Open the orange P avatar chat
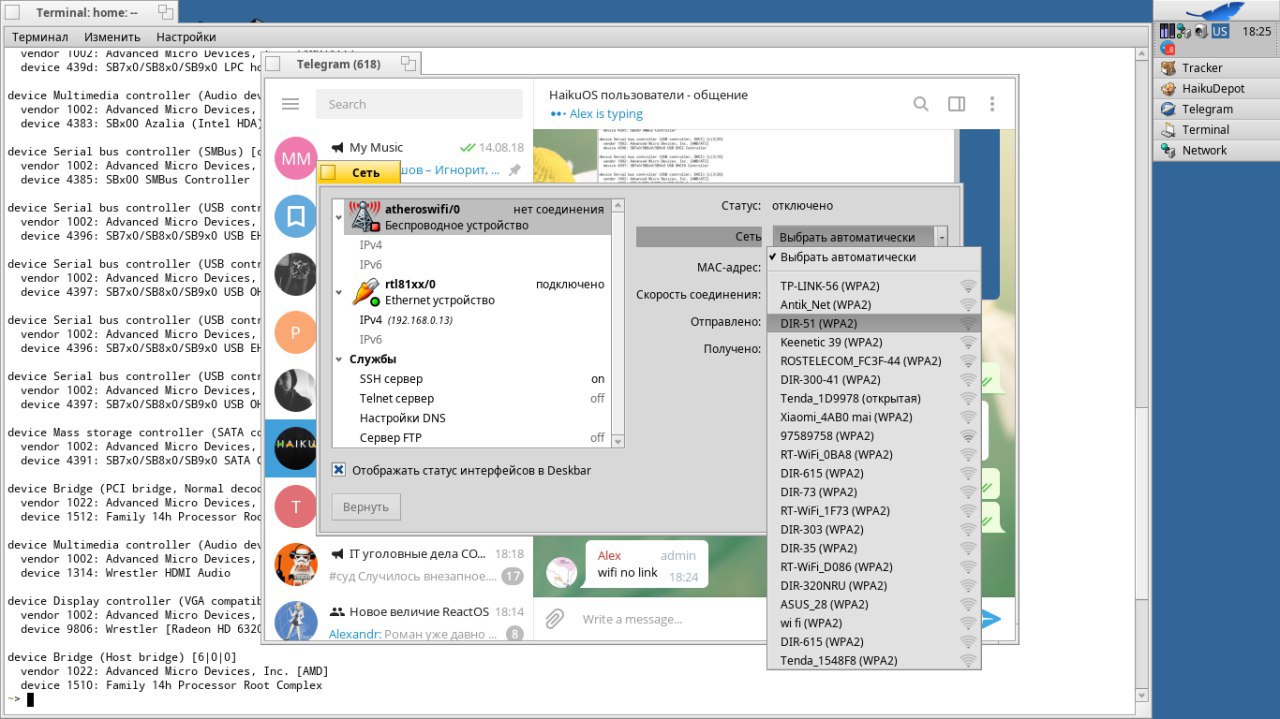The image size is (1280, 719). tap(295, 332)
